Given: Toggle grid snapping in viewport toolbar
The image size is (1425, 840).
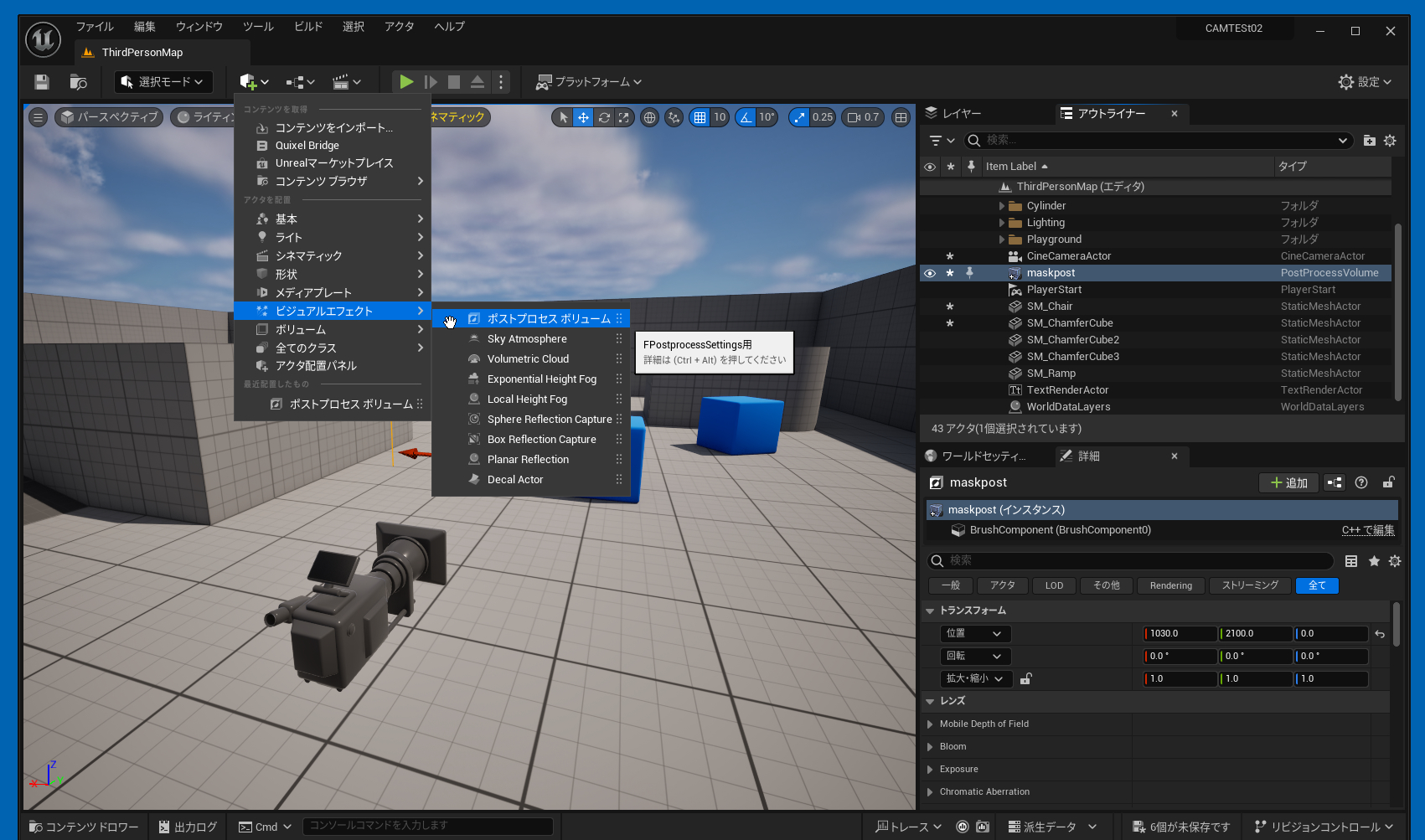Looking at the screenshot, I should (x=700, y=117).
